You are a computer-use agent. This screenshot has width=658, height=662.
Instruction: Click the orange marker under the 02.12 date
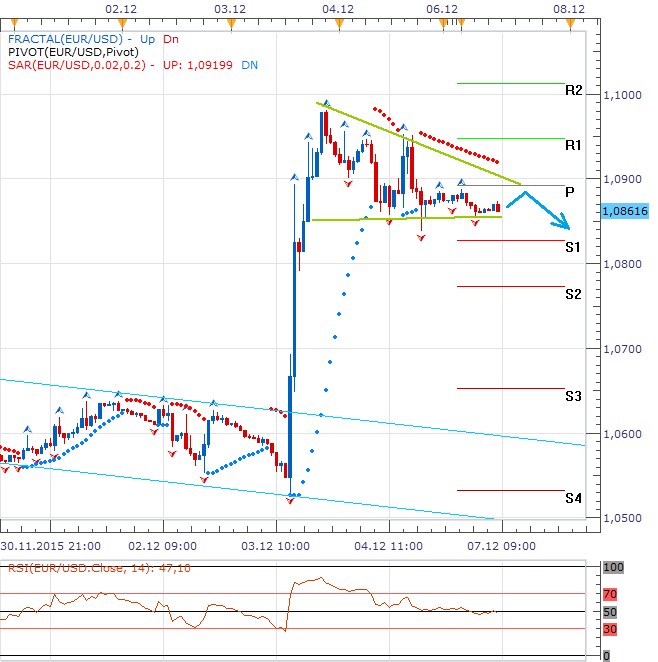click(x=121, y=20)
